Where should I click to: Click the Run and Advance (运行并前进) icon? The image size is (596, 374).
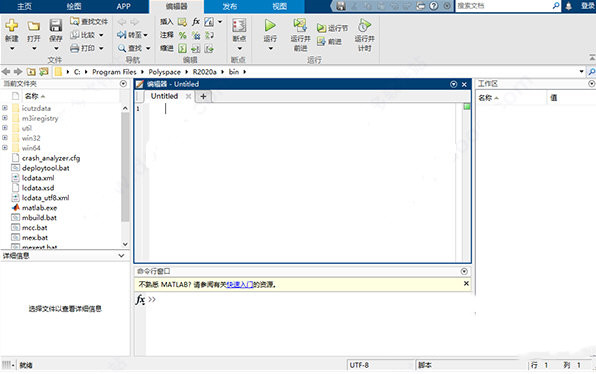point(300,25)
